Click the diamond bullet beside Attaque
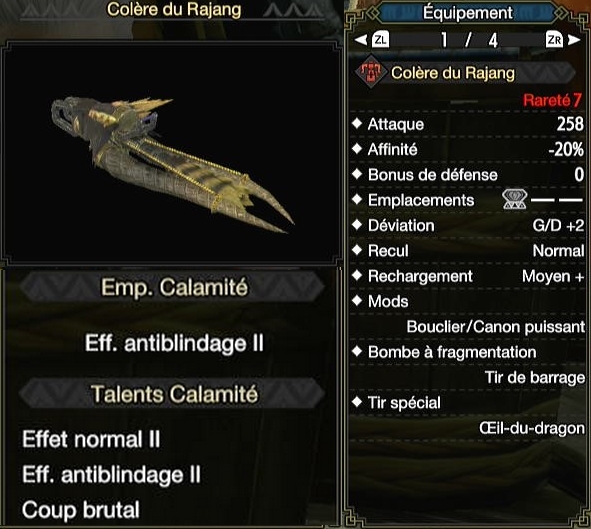The image size is (591, 529). [357, 124]
